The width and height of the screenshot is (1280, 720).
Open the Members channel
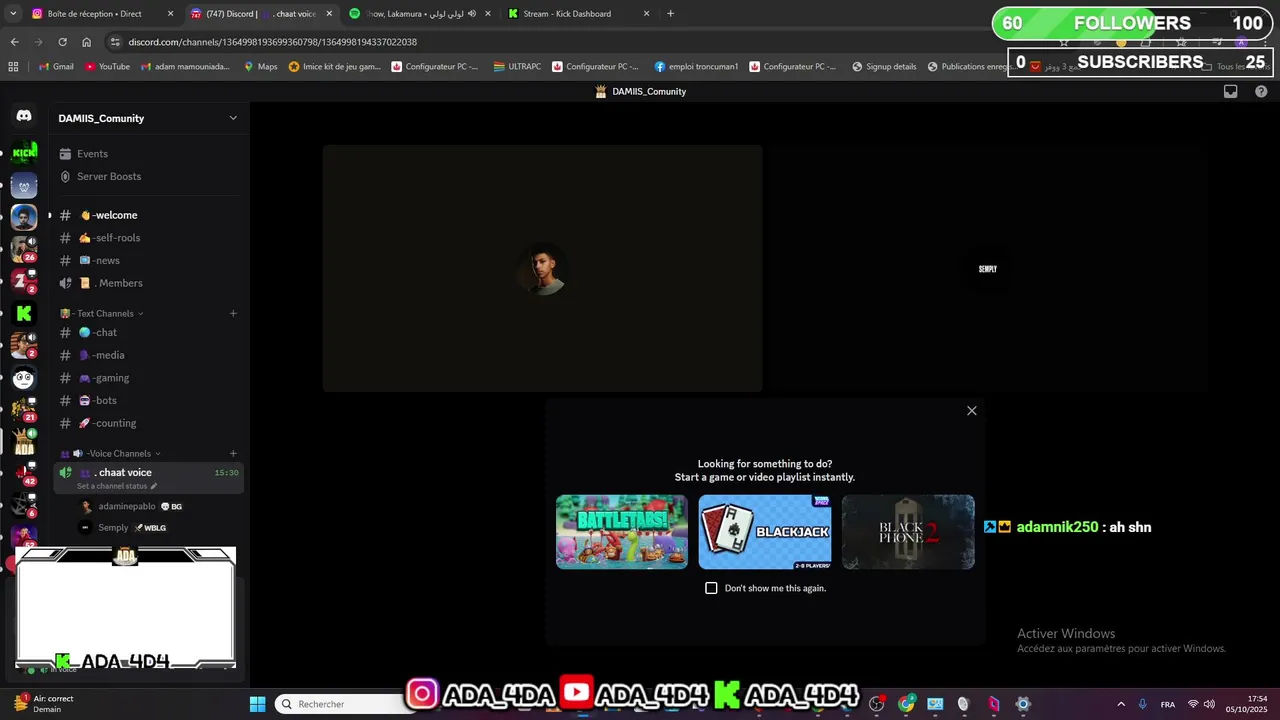148,283
